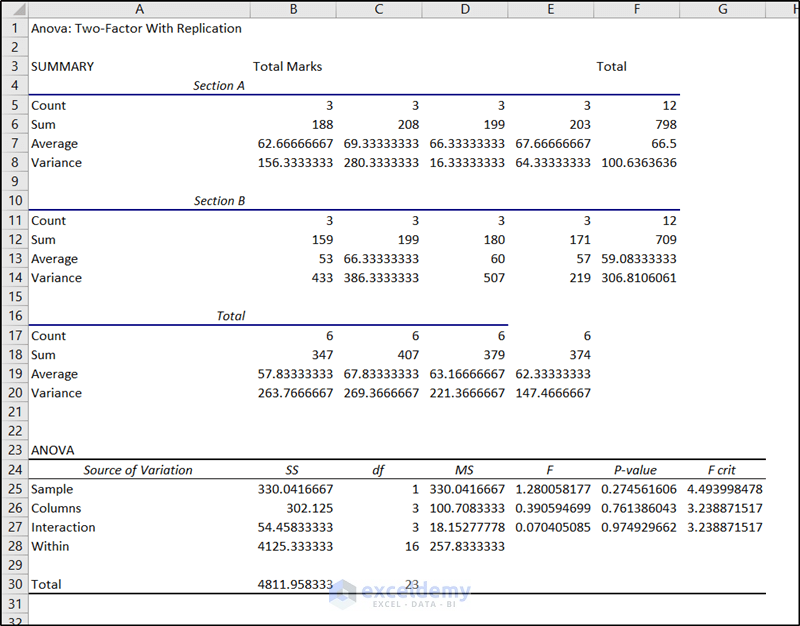Click the variance value 306.8106061
This screenshot has width=800, height=626.
pos(639,278)
